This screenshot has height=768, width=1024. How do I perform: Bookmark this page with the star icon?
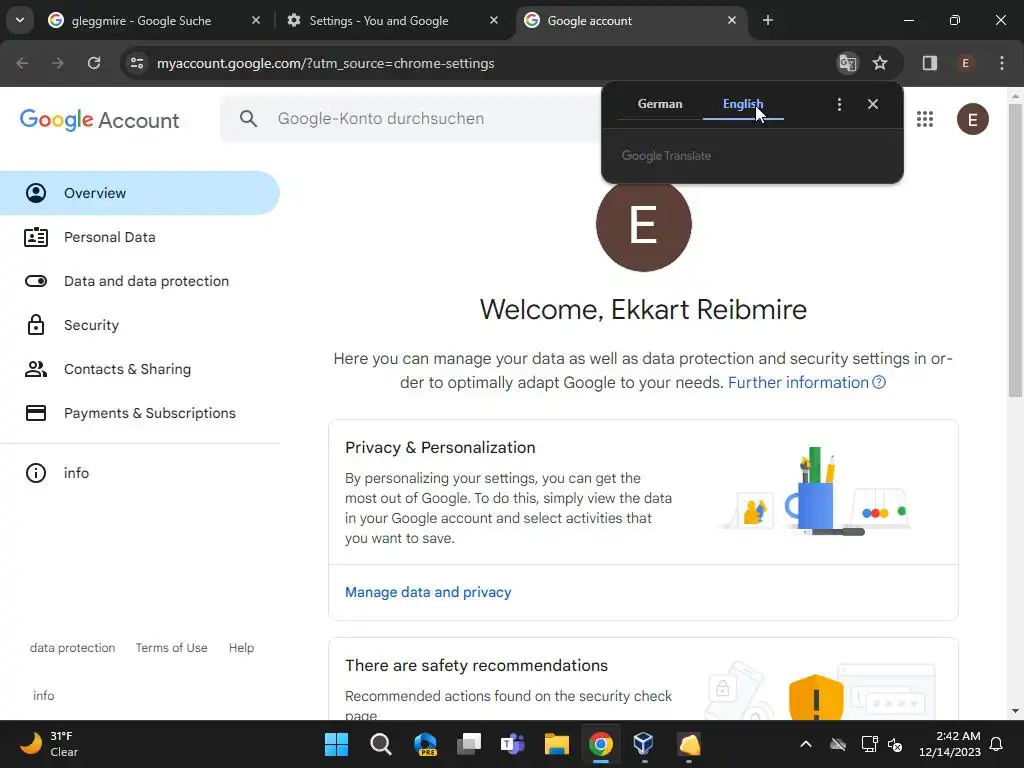(x=880, y=63)
